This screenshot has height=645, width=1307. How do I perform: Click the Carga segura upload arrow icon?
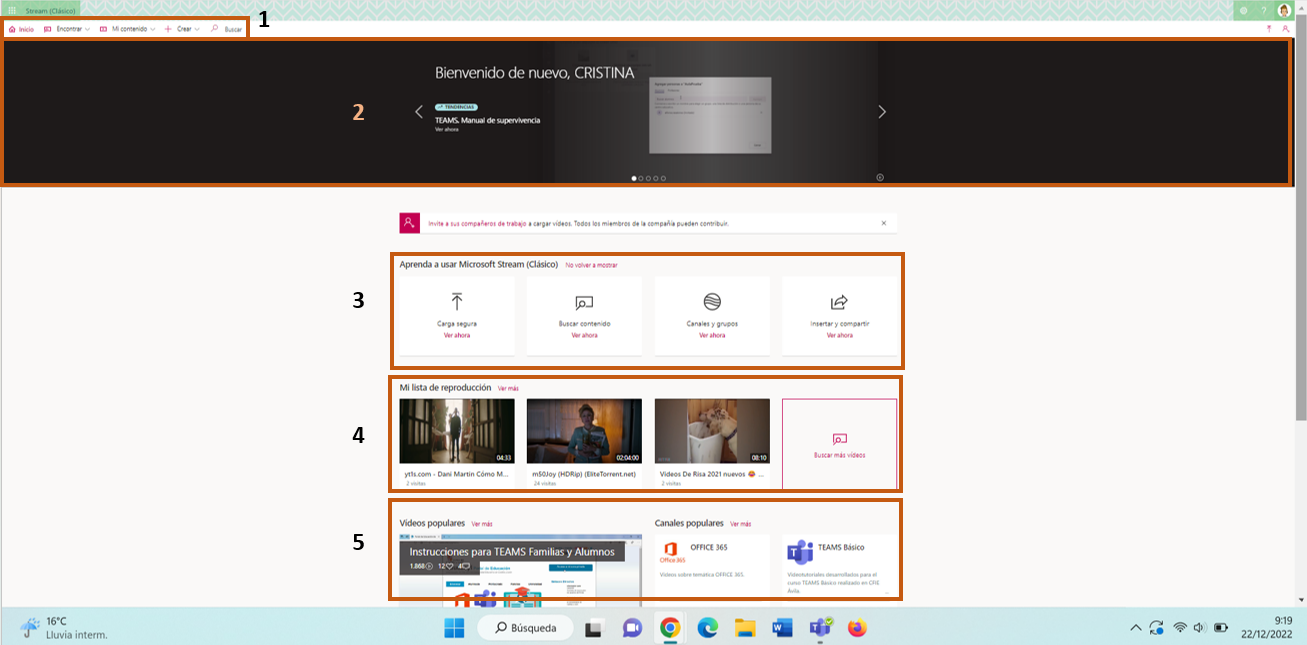[x=457, y=302]
